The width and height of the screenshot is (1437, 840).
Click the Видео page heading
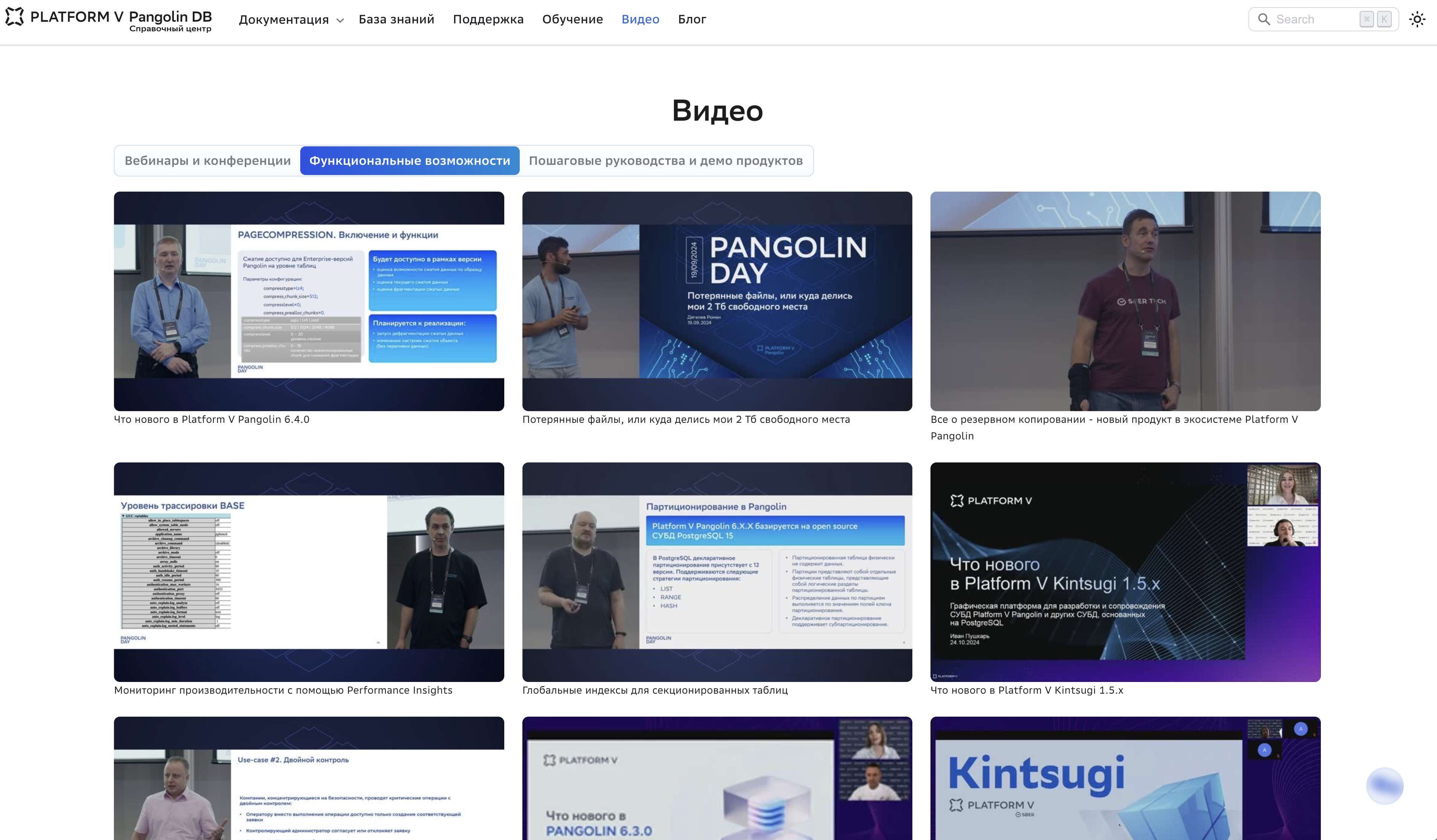[x=717, y=111]
